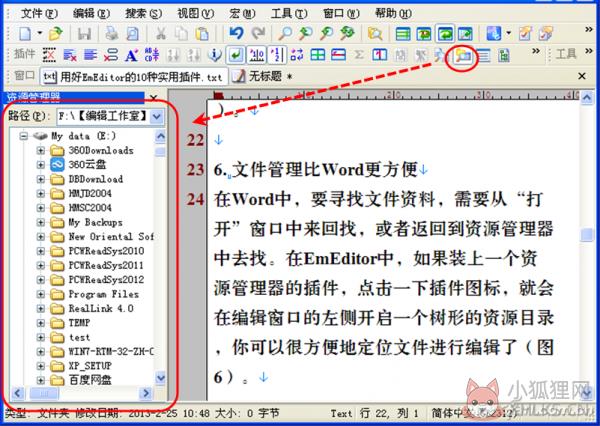
Task: Toggle the ruler 10 plugin button
Action: [x=256, y=55]
